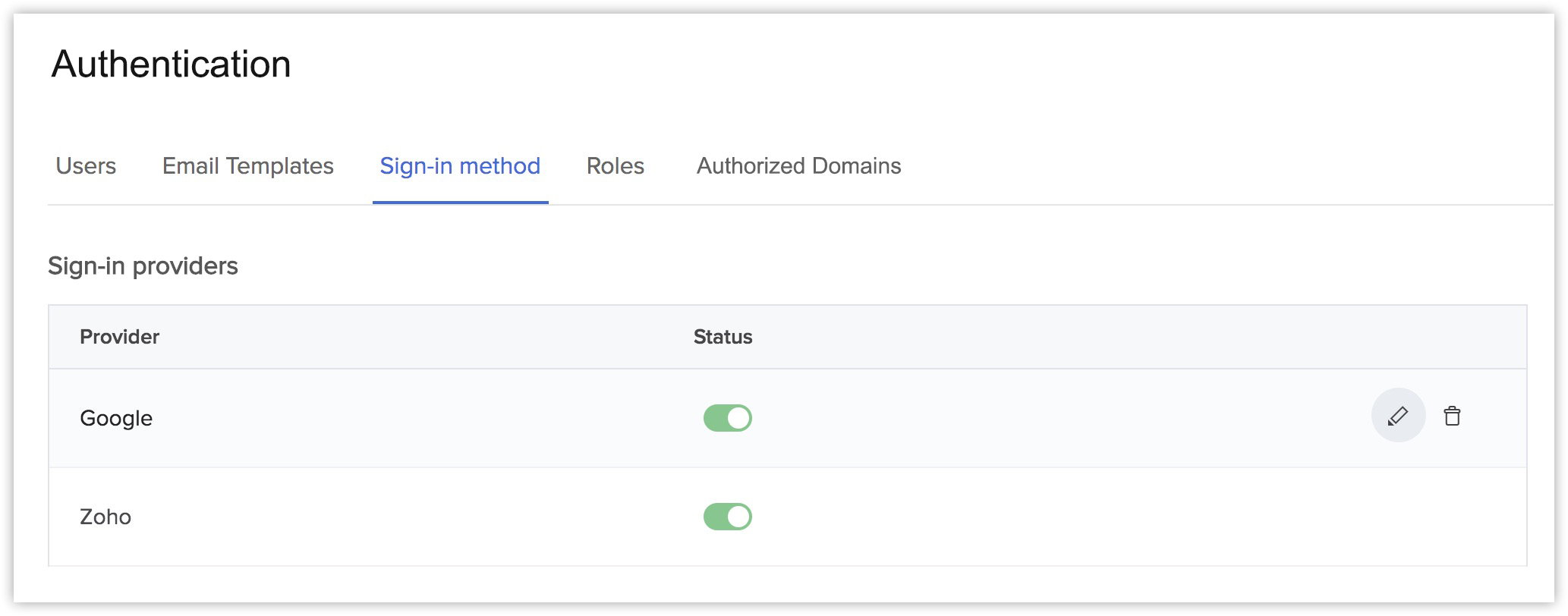Turn off the Zoho provider toggle

pos(727,517)
